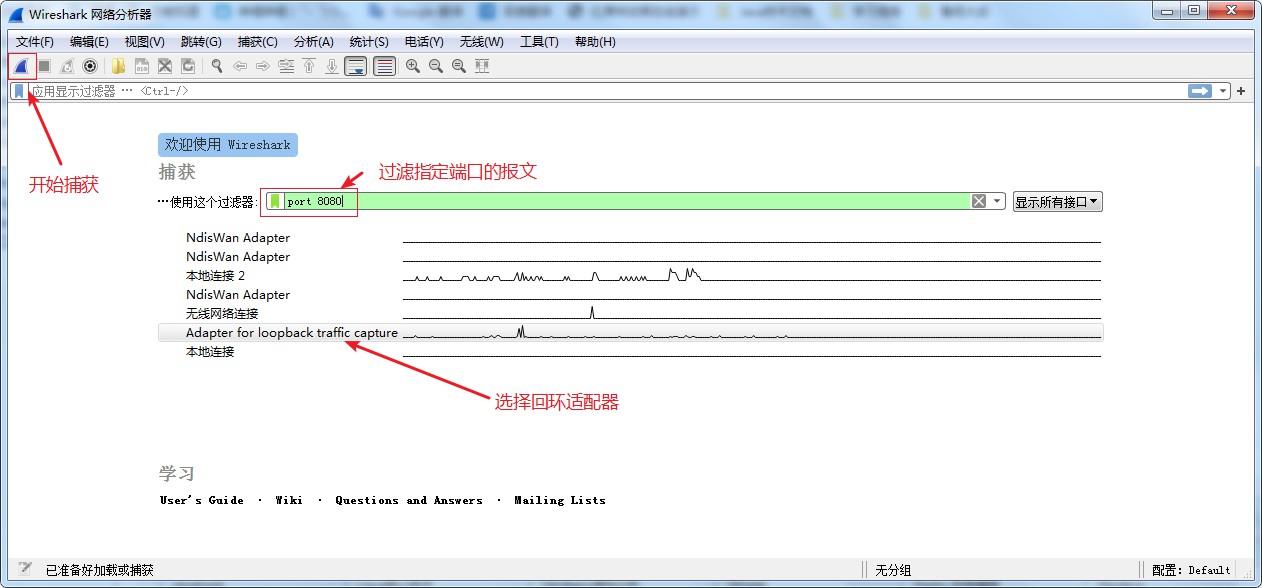Click the find packet magnifier icon
The width and height of the screenshot is (1262, 588).
coord(217,66)
